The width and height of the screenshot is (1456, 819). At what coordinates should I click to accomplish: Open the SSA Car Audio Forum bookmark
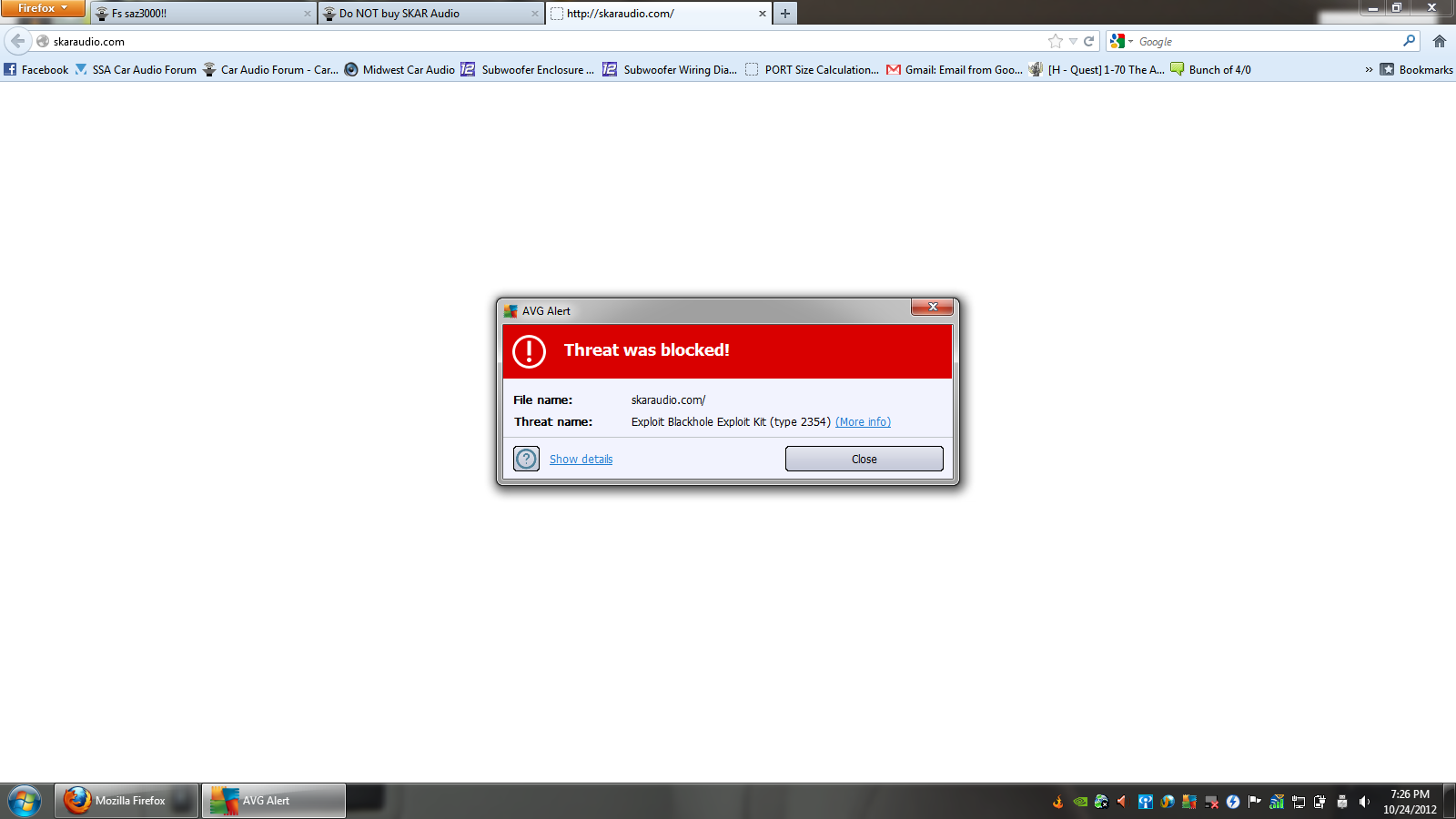(x=136, y=69)
